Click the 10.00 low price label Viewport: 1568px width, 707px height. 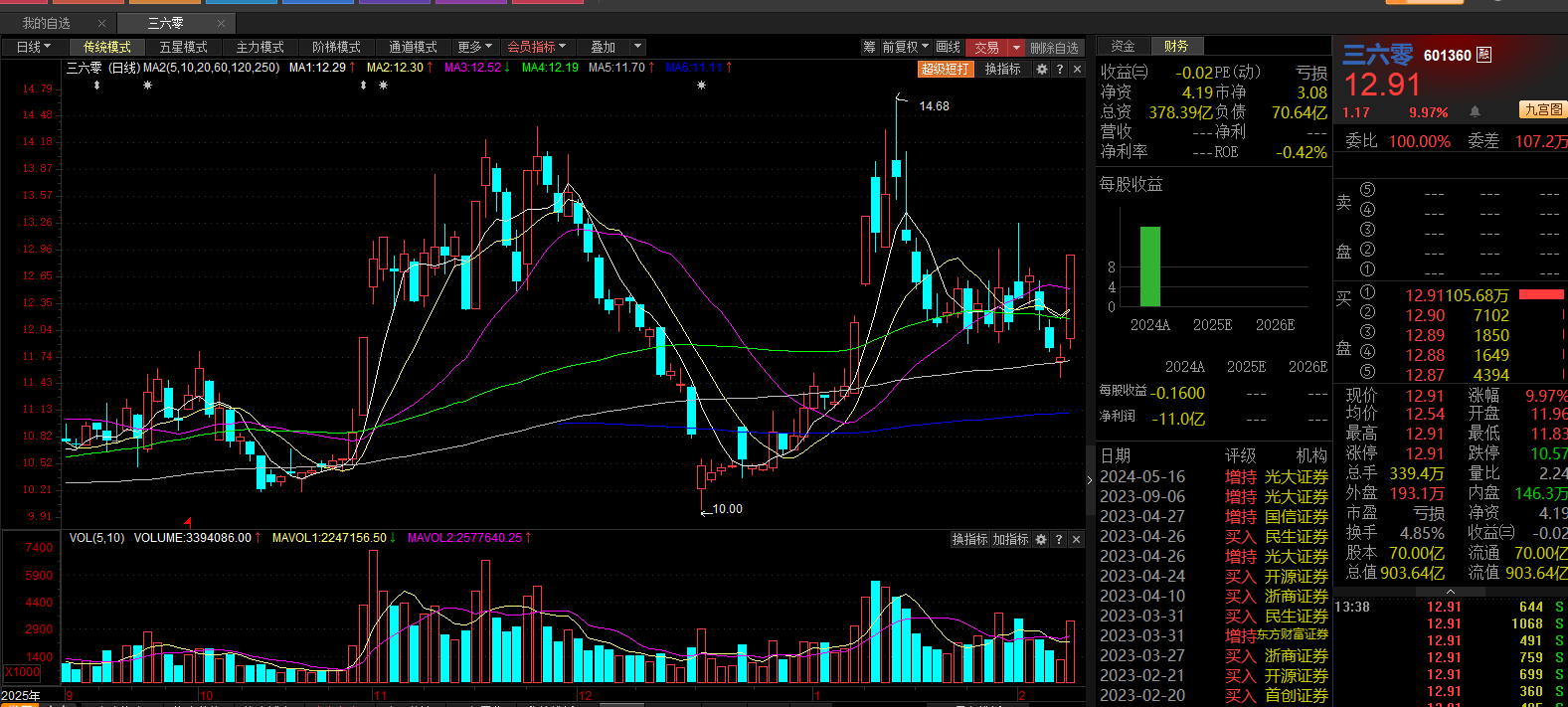pyautogui.click(x=727, y=508)
